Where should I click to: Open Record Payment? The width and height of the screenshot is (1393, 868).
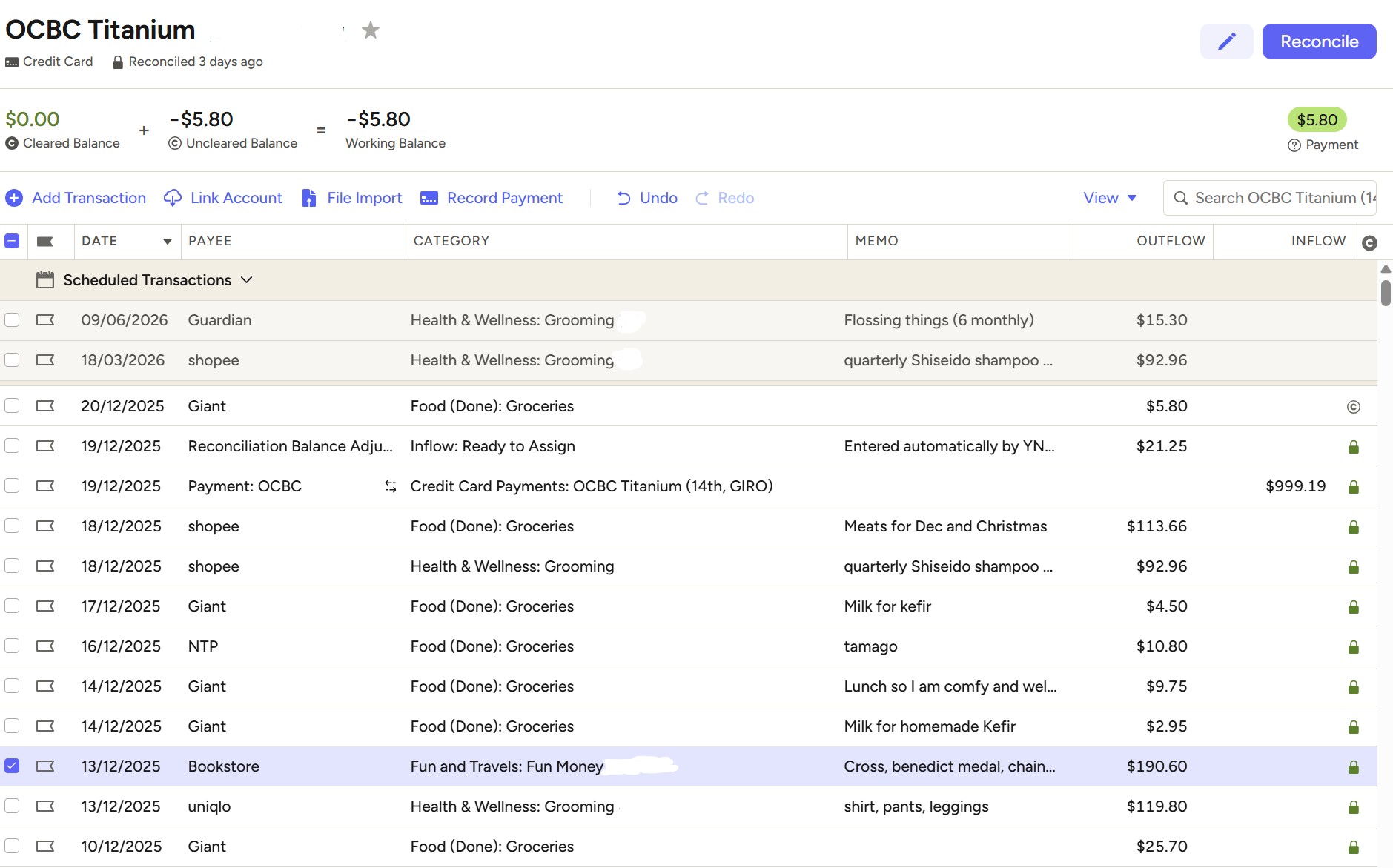pos(492,198)
